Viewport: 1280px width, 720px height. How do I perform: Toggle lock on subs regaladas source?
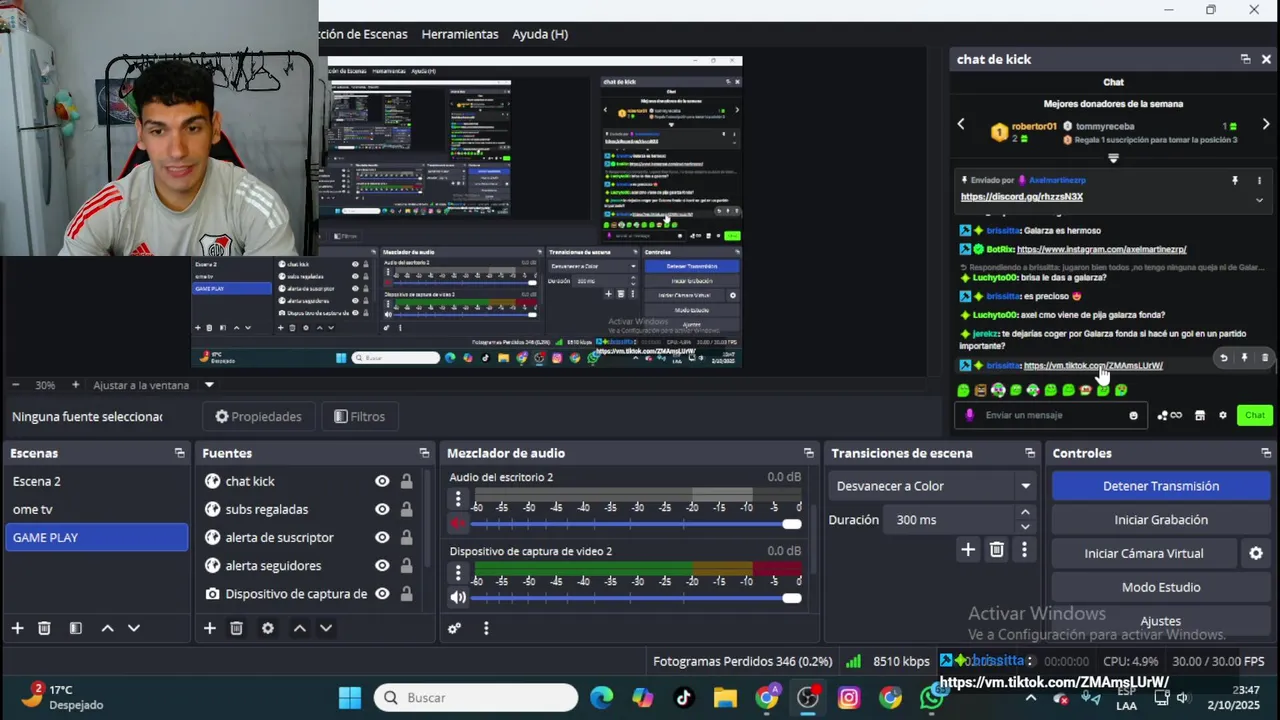(406, 509)
